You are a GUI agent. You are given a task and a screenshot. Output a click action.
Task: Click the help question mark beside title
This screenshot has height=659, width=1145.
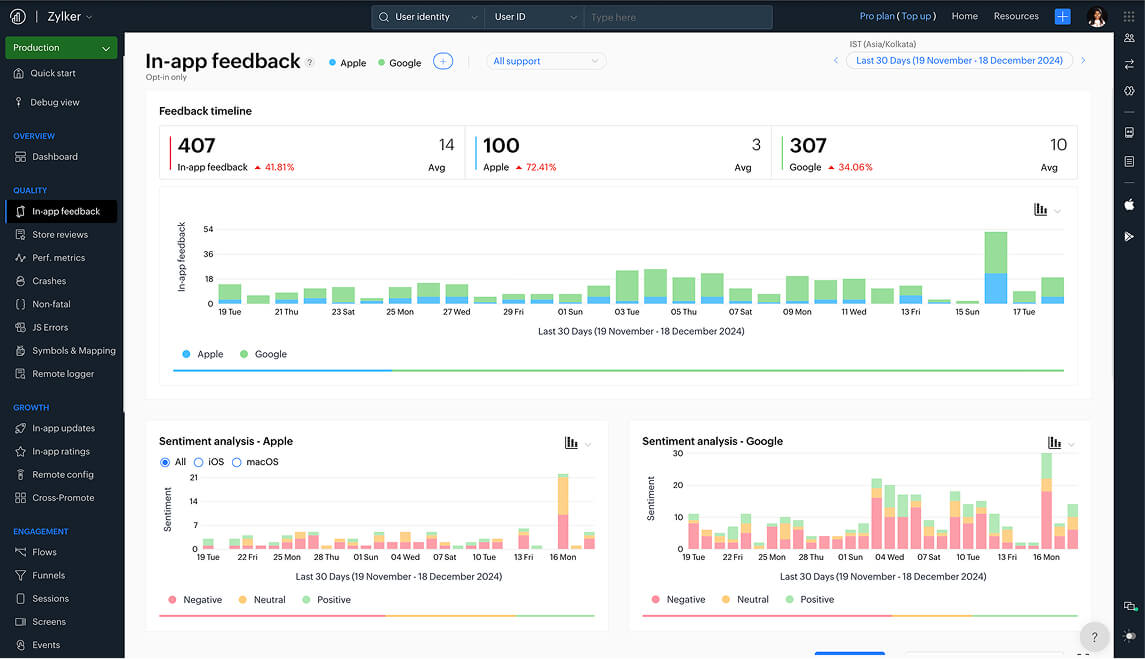310,63
